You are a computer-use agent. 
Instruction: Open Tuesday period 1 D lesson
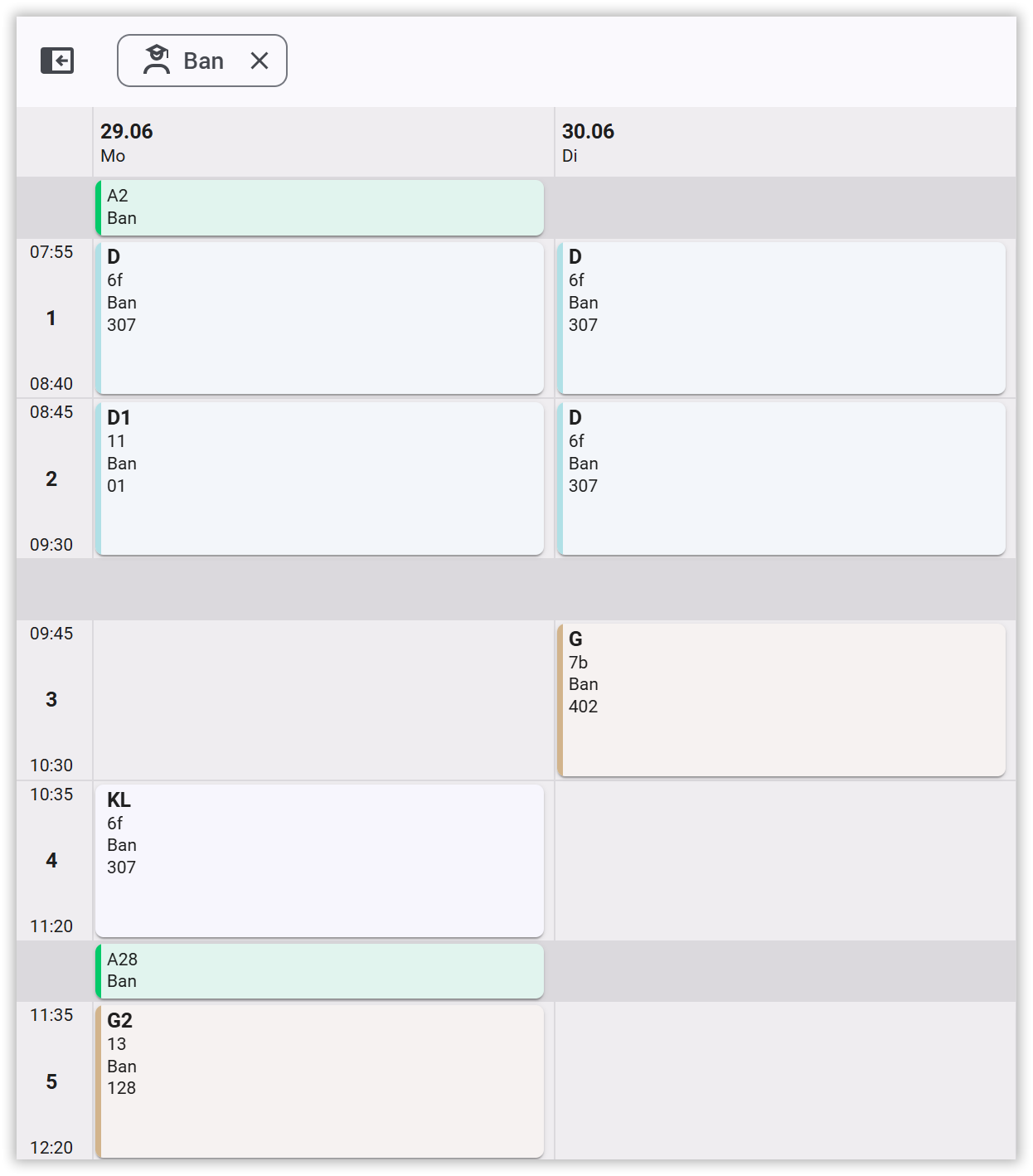pyautogui.click(x=781, y=318)
